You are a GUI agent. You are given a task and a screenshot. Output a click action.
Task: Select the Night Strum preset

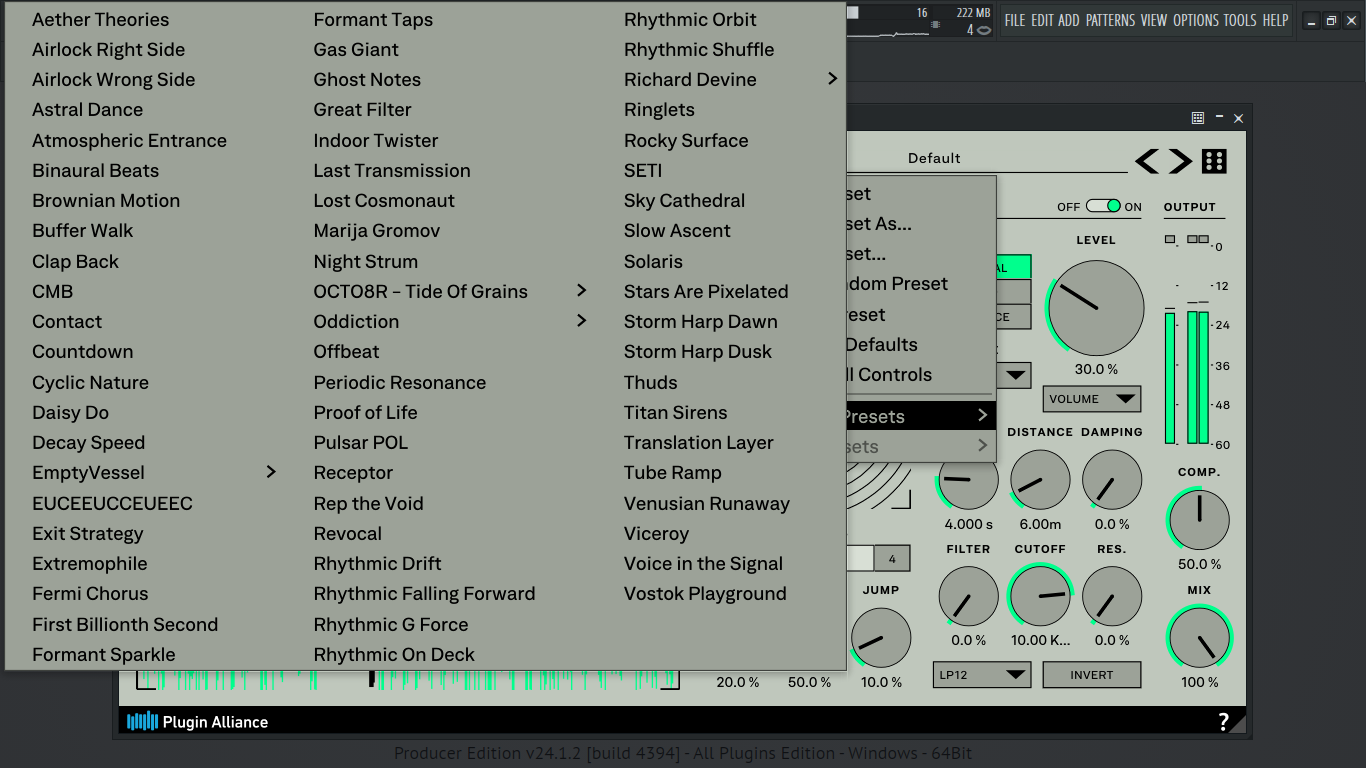366,261
